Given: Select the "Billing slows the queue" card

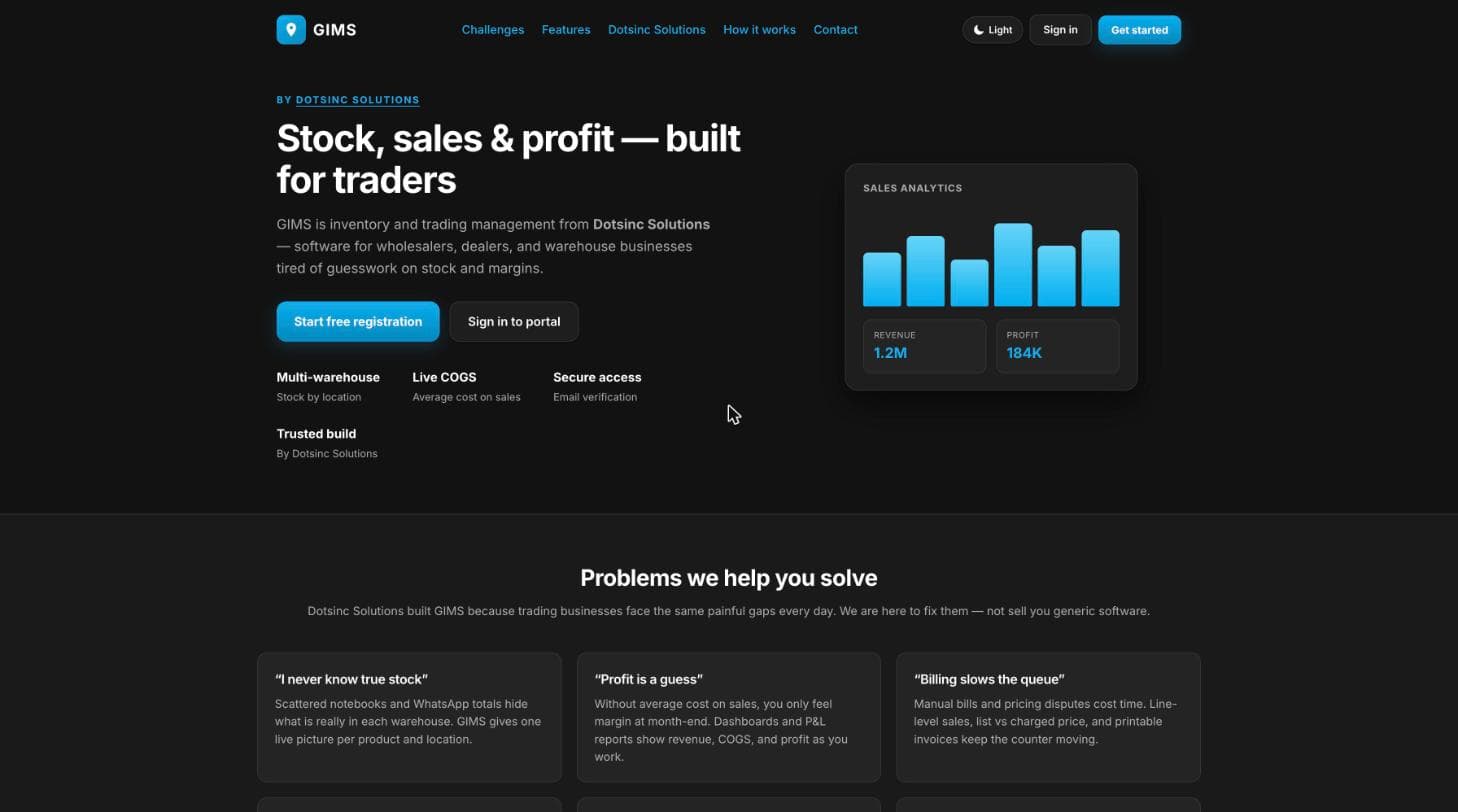Looking at the screenshot, I should click(1048, 717).
